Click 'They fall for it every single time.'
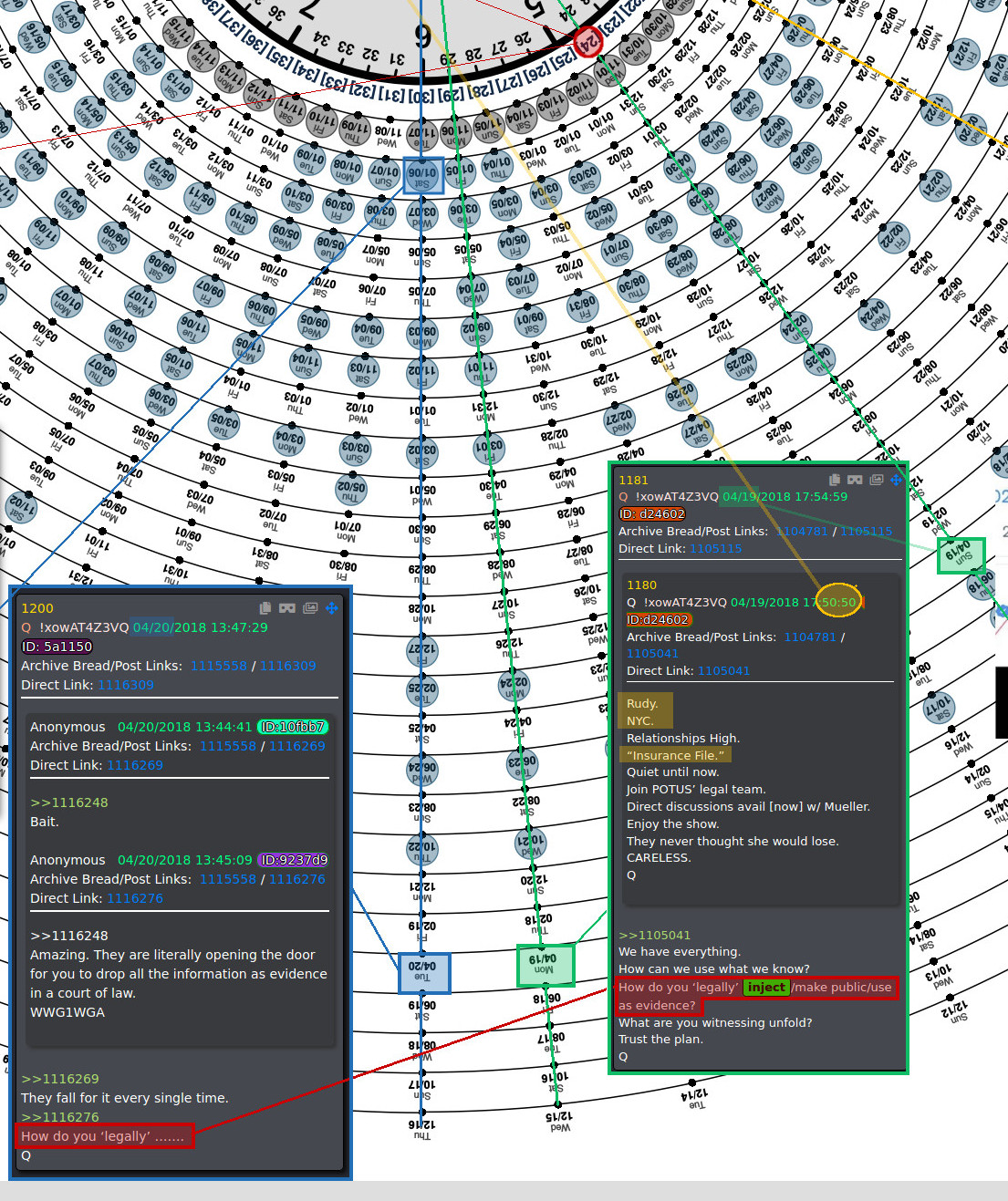 [125, 1098]
